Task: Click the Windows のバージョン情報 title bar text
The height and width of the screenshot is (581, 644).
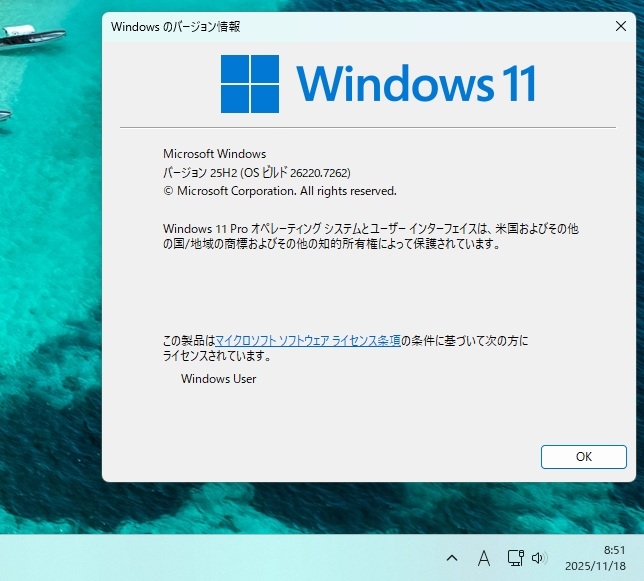Action: (175, 27)
